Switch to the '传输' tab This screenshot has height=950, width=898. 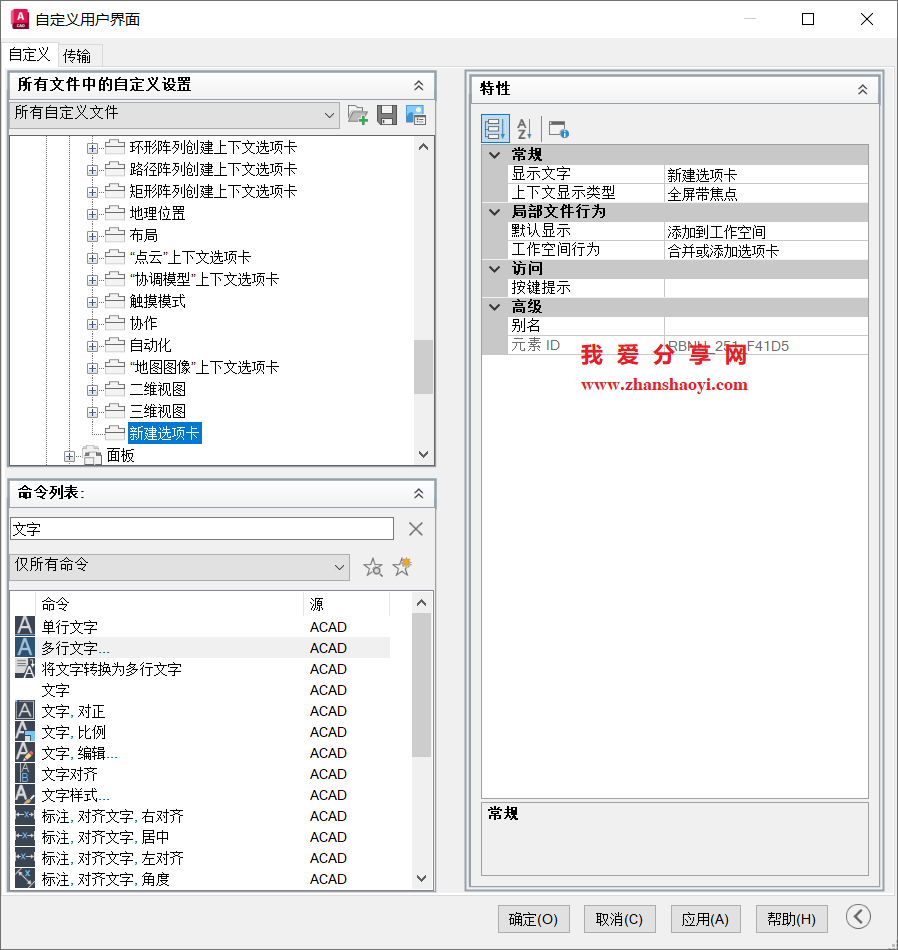click(x=79, y=55)
